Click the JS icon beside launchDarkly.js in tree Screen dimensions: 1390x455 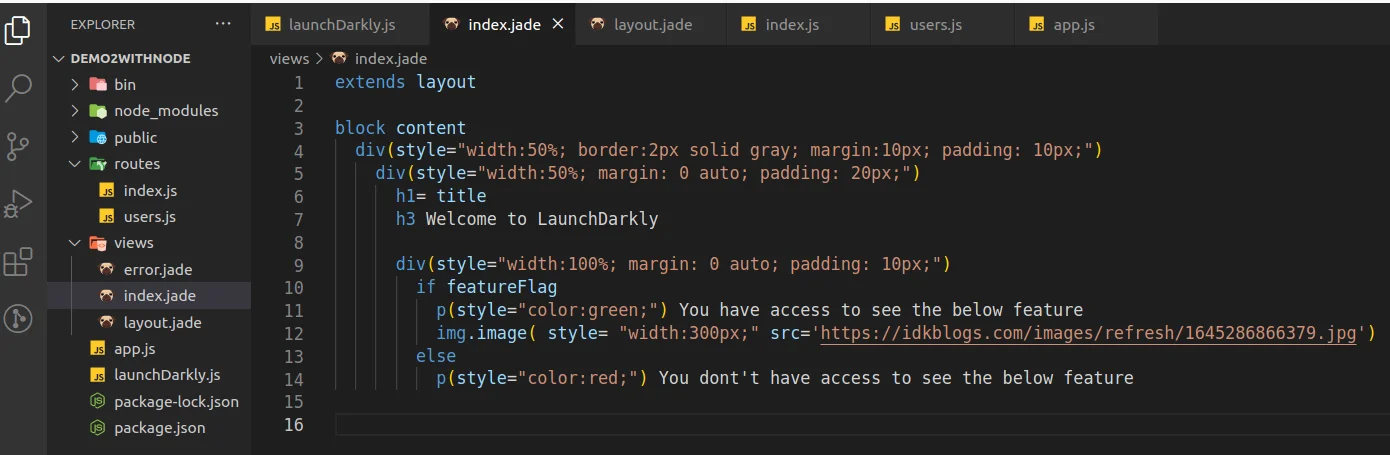pyautogui.click(x=98, y=375)
